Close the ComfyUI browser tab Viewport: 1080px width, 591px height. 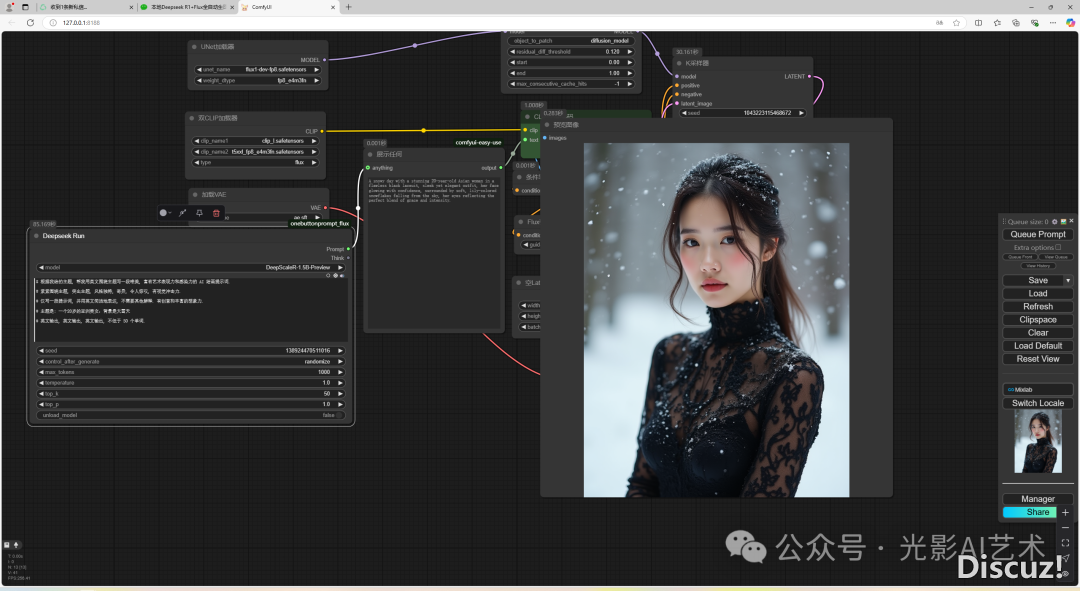(333, 7)
